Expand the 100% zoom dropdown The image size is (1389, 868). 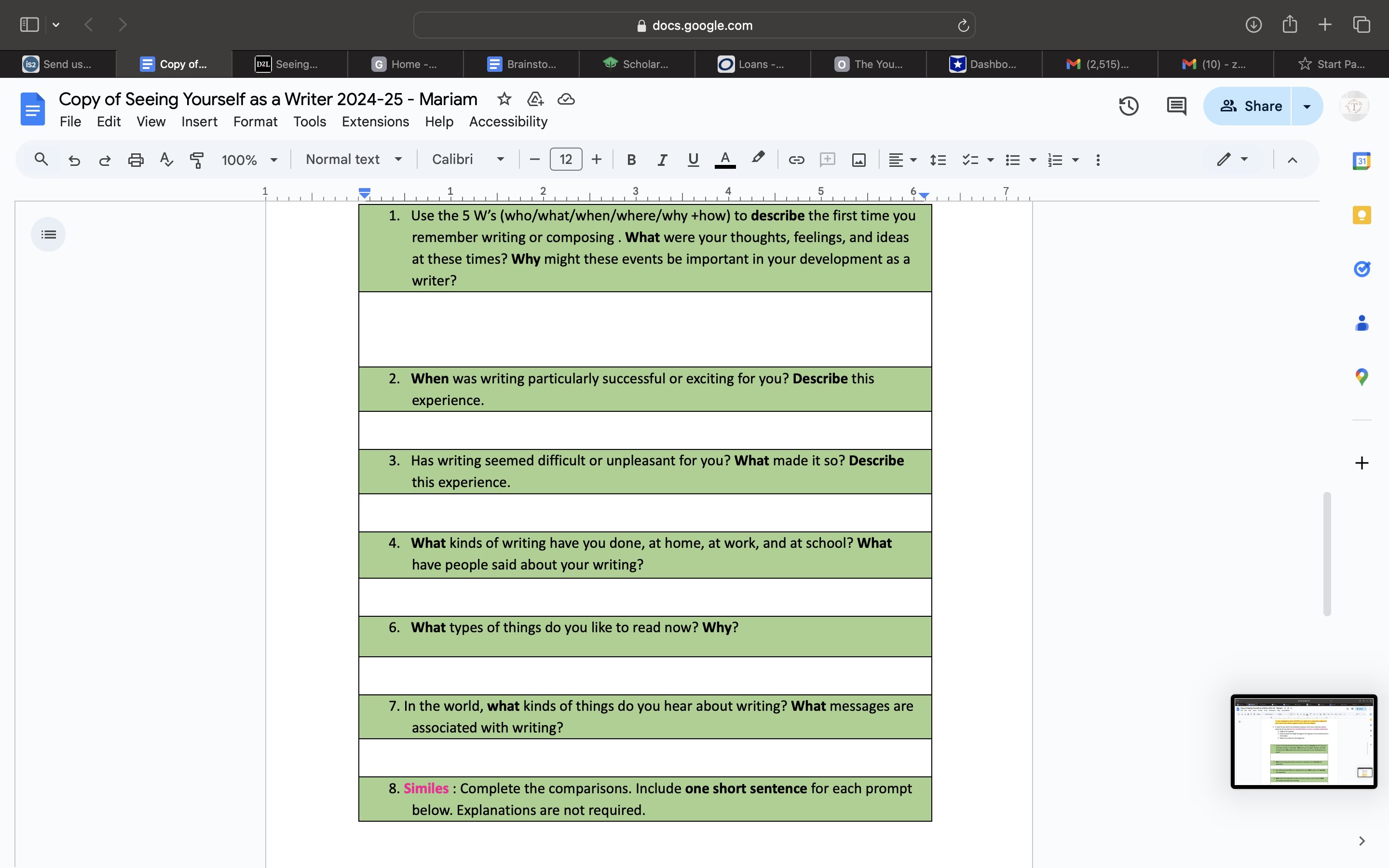point(249,160)
